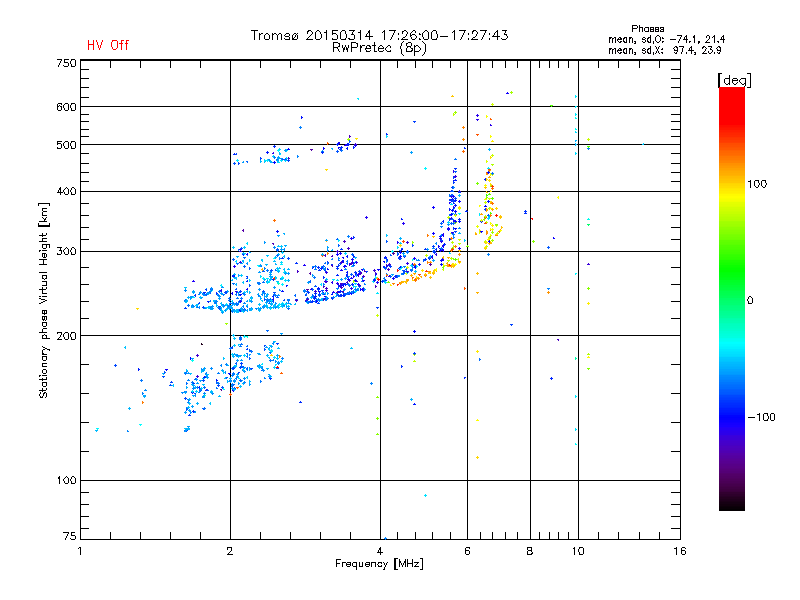This screenshot has width=800, height=600.
Task: Click the 'Tromsø 20150314 17:26:00-17:27:43' title
Action: pyautogui.click(x=380, y=35)
